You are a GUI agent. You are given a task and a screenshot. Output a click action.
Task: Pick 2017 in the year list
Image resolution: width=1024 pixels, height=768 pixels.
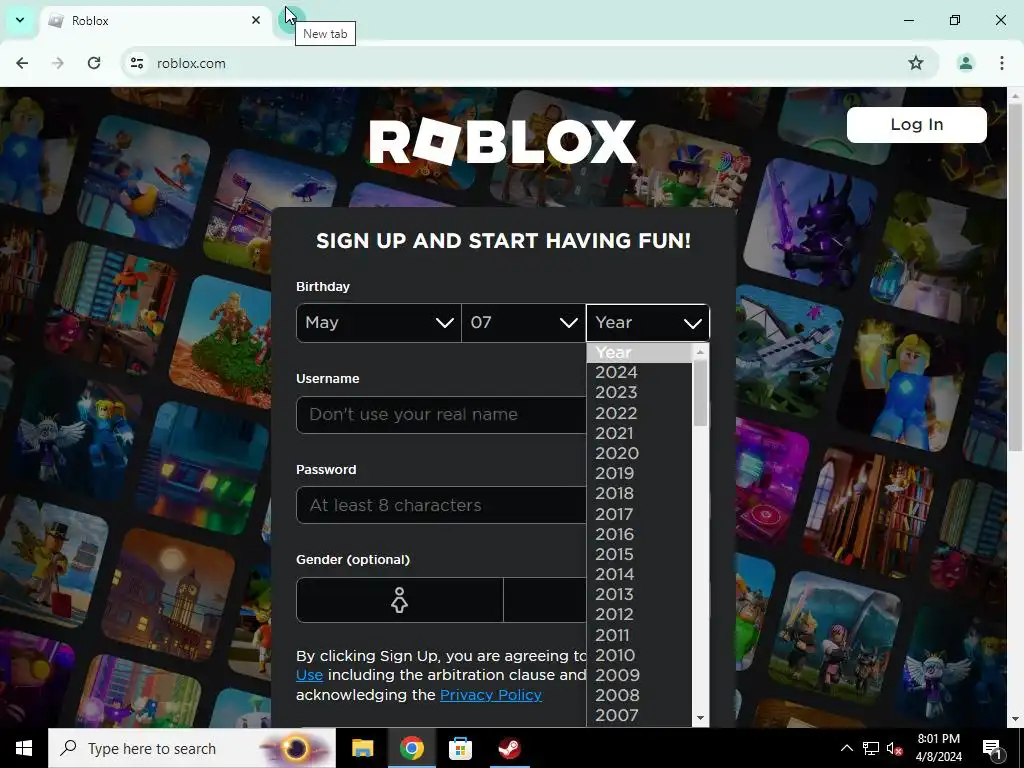(639, 515)
